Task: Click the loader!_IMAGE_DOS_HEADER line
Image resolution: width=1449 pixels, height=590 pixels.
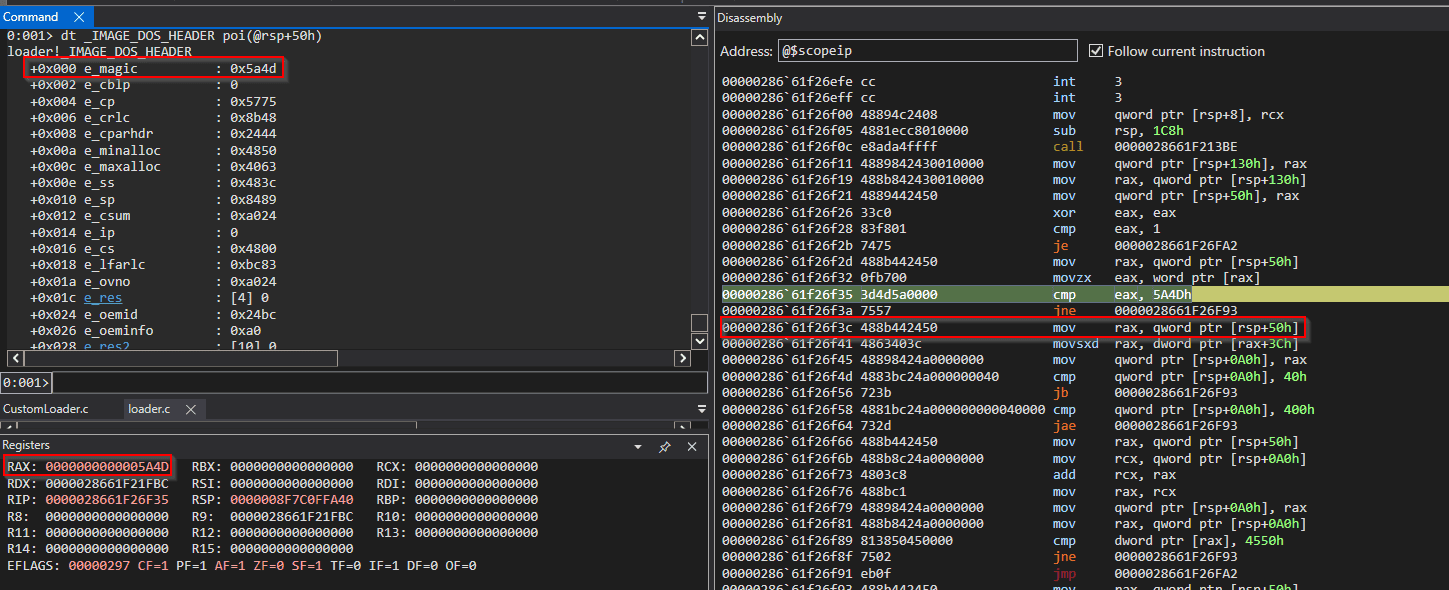Action: [x=99, y=52]
